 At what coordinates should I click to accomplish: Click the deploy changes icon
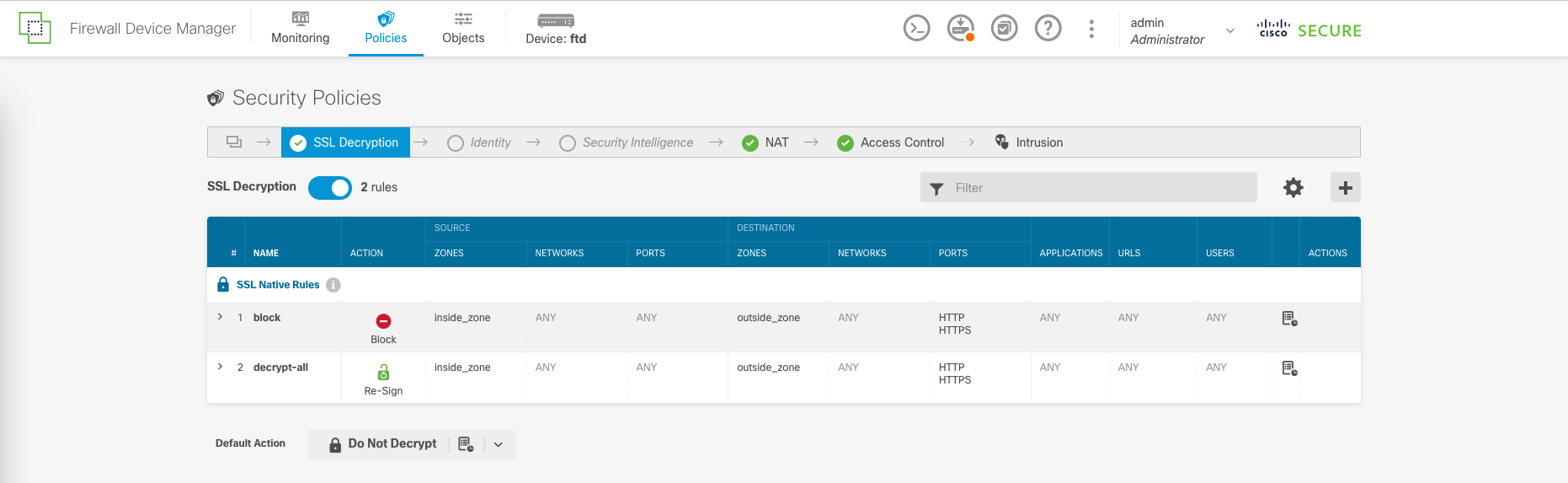(960, 29)
